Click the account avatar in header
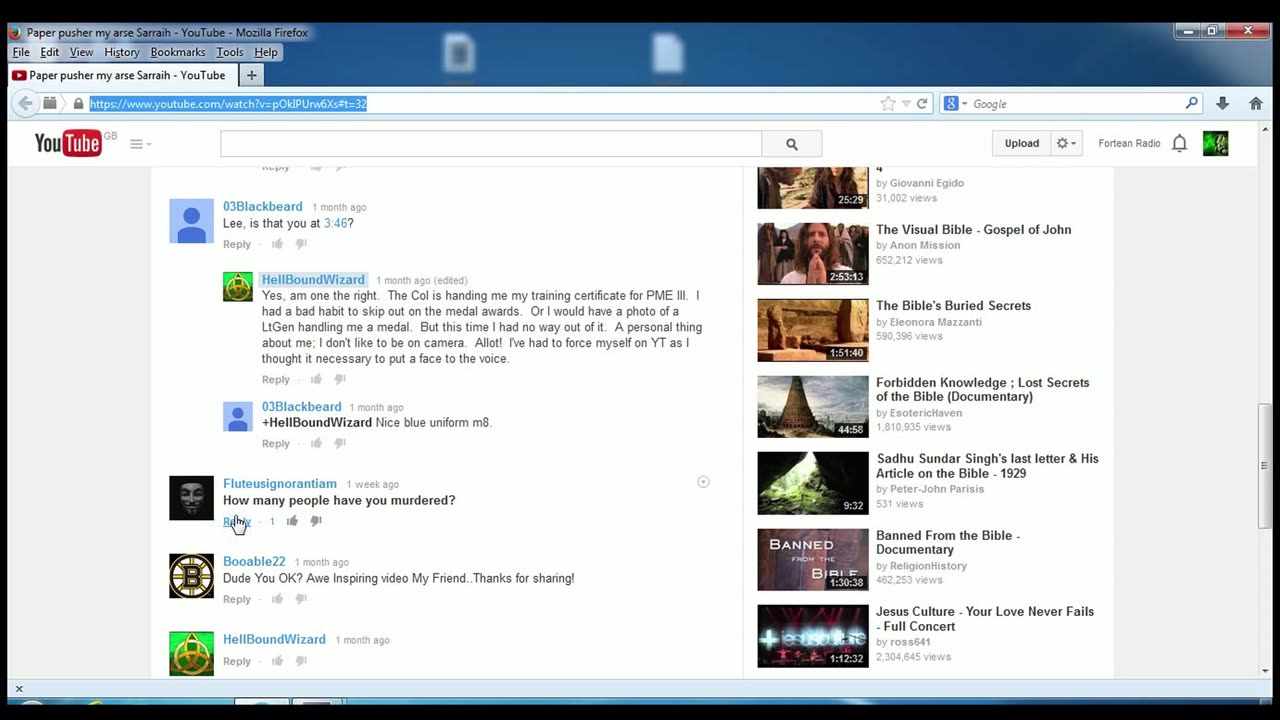 1215,143
